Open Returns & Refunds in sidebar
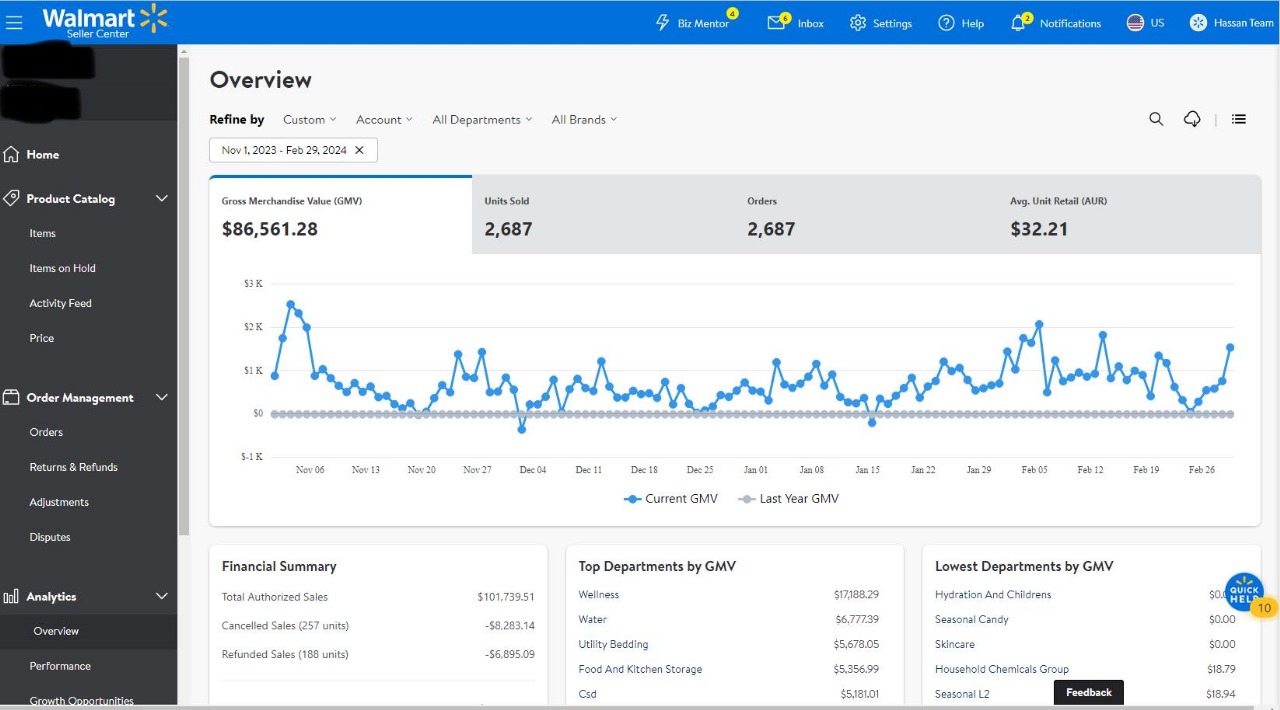The height and width of the screenshot is (710, 1280). 73,467
